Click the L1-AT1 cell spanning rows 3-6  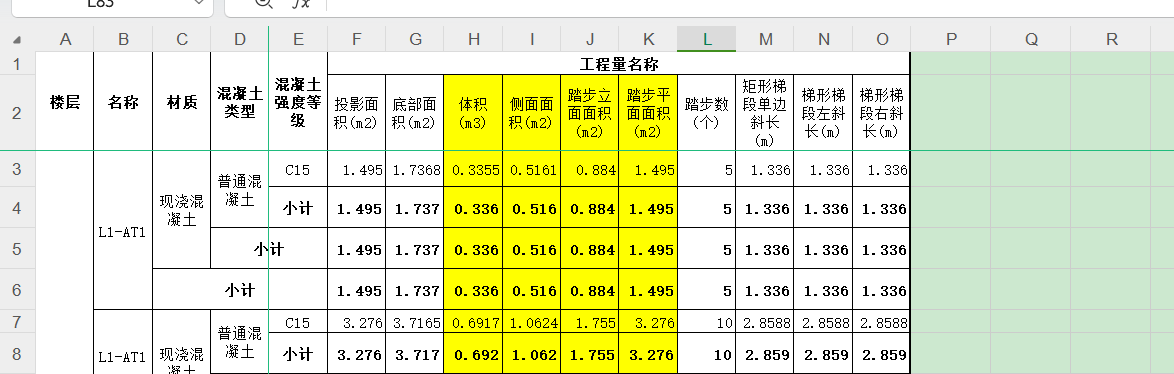tap(124, 230)
